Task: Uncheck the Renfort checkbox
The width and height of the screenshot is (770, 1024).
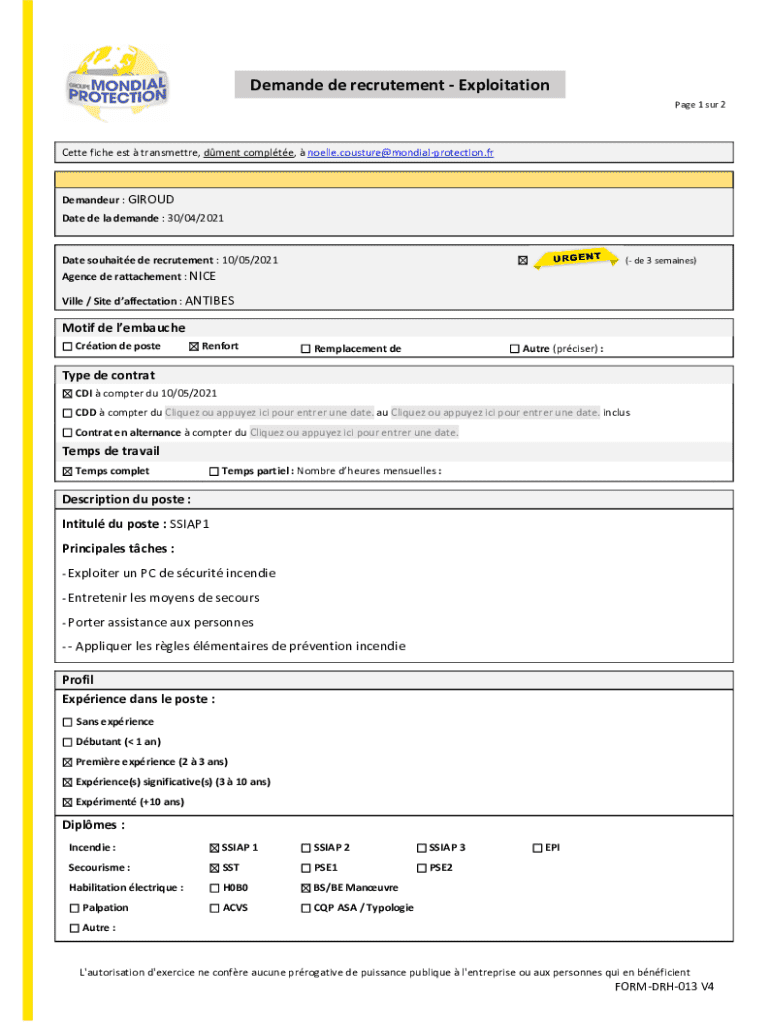Action: (x=194, y=347)
